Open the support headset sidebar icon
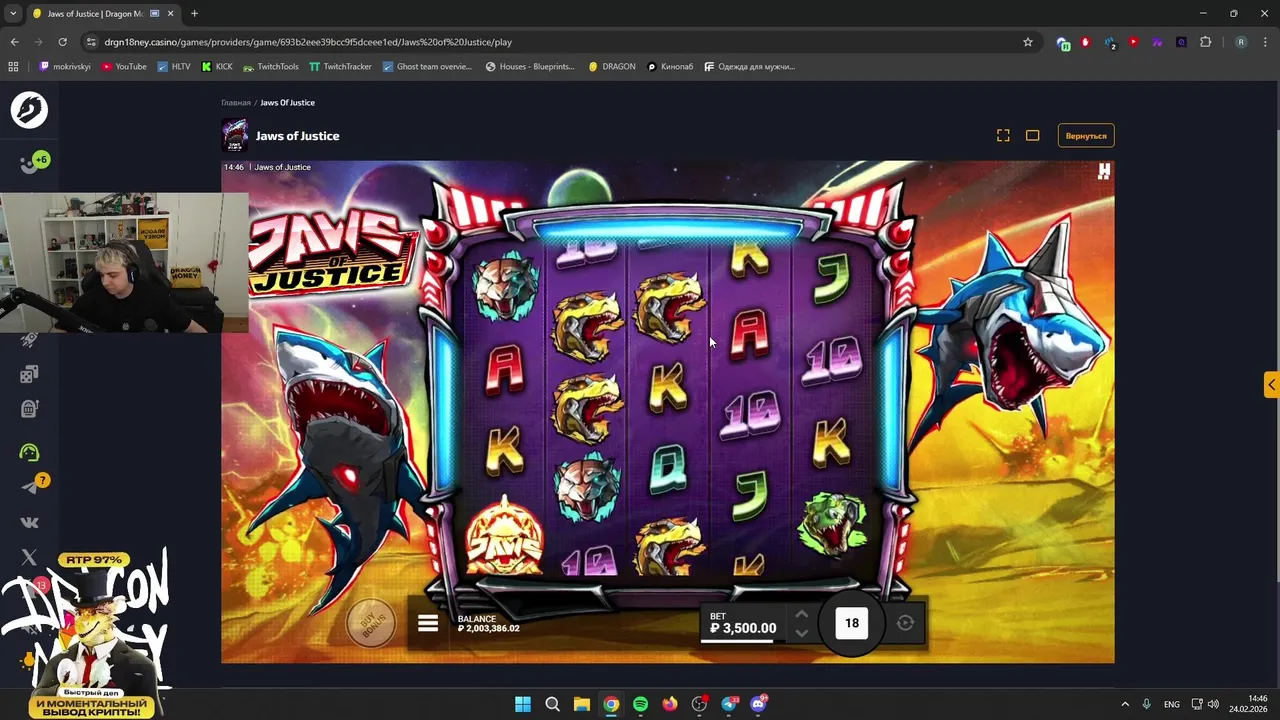The image size is (1280, 720). coord(29,452)
